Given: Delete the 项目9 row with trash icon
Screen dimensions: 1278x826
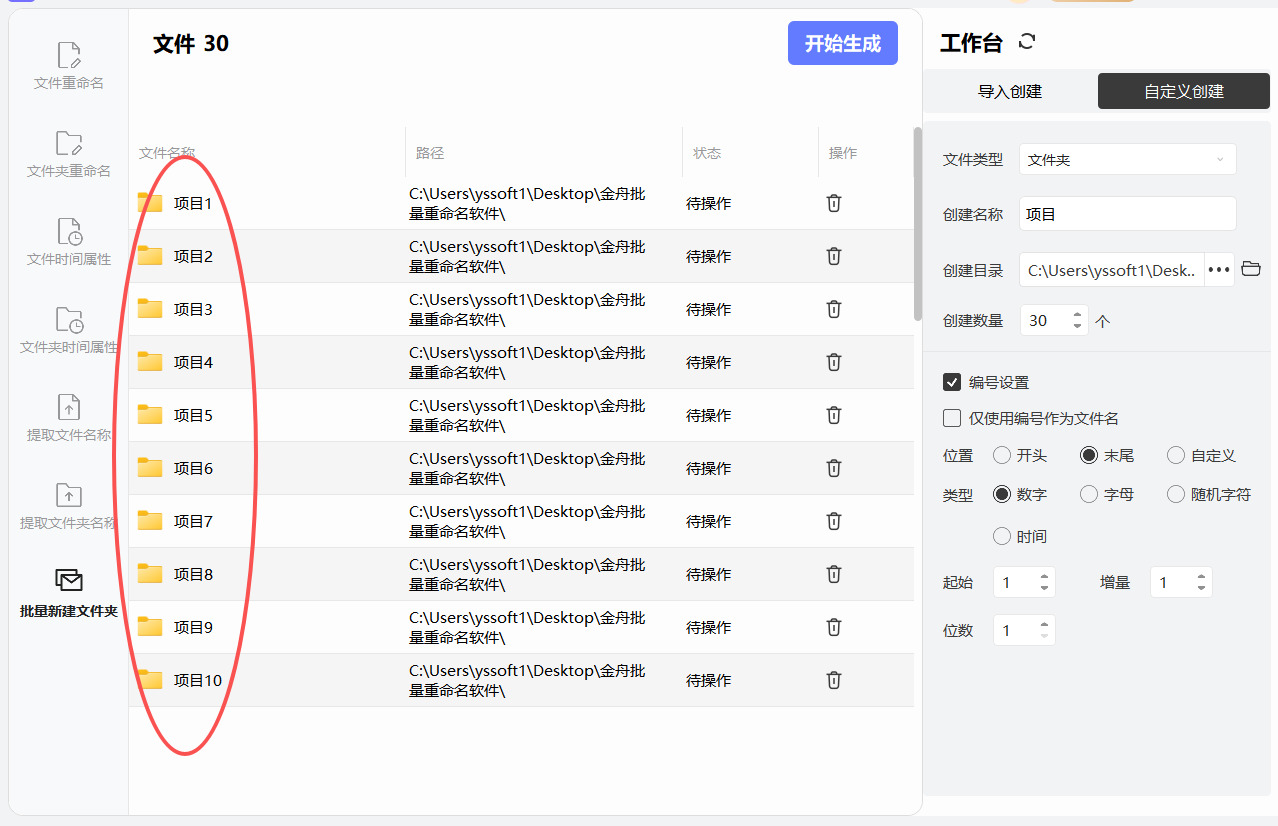Looking at the screenshot, I should 833,627.
